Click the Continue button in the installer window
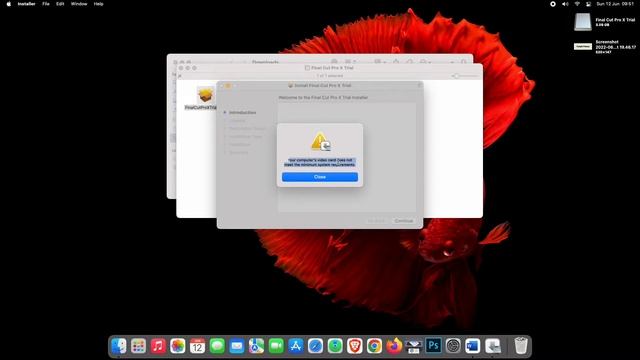Image resolution: width=640 pixels, height=360 pixels. 404,221
